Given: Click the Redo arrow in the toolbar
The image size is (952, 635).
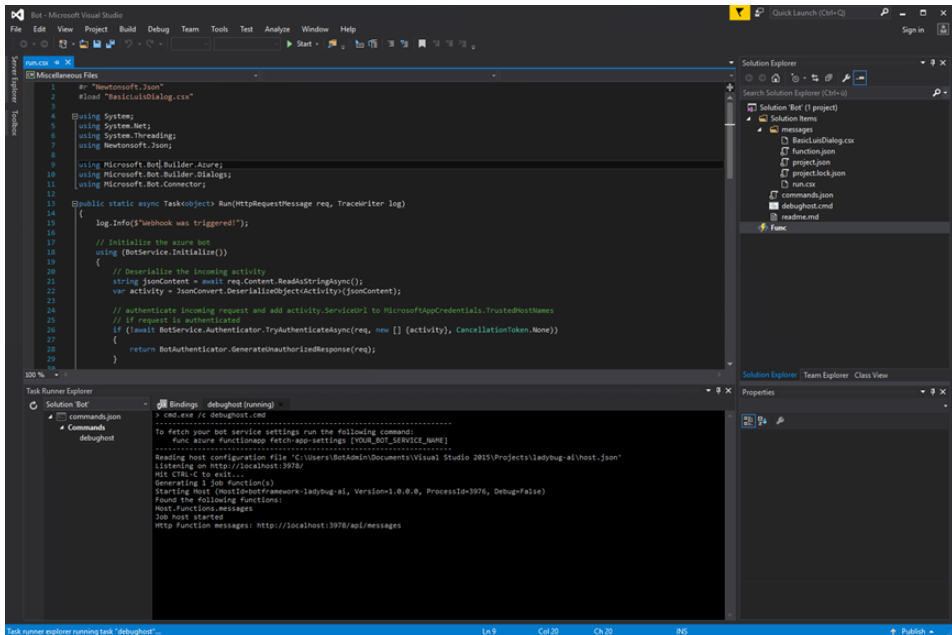Looking at the screenshot, I should 149,44.
